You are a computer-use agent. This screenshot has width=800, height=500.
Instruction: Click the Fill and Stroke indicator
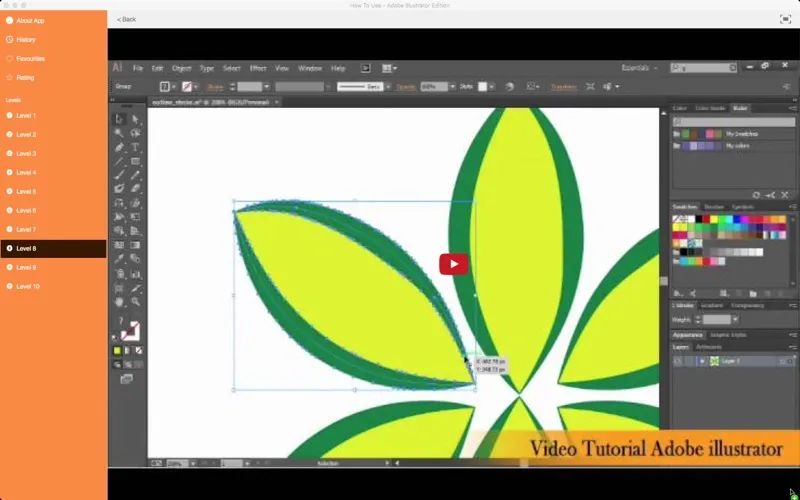point(130,332)
